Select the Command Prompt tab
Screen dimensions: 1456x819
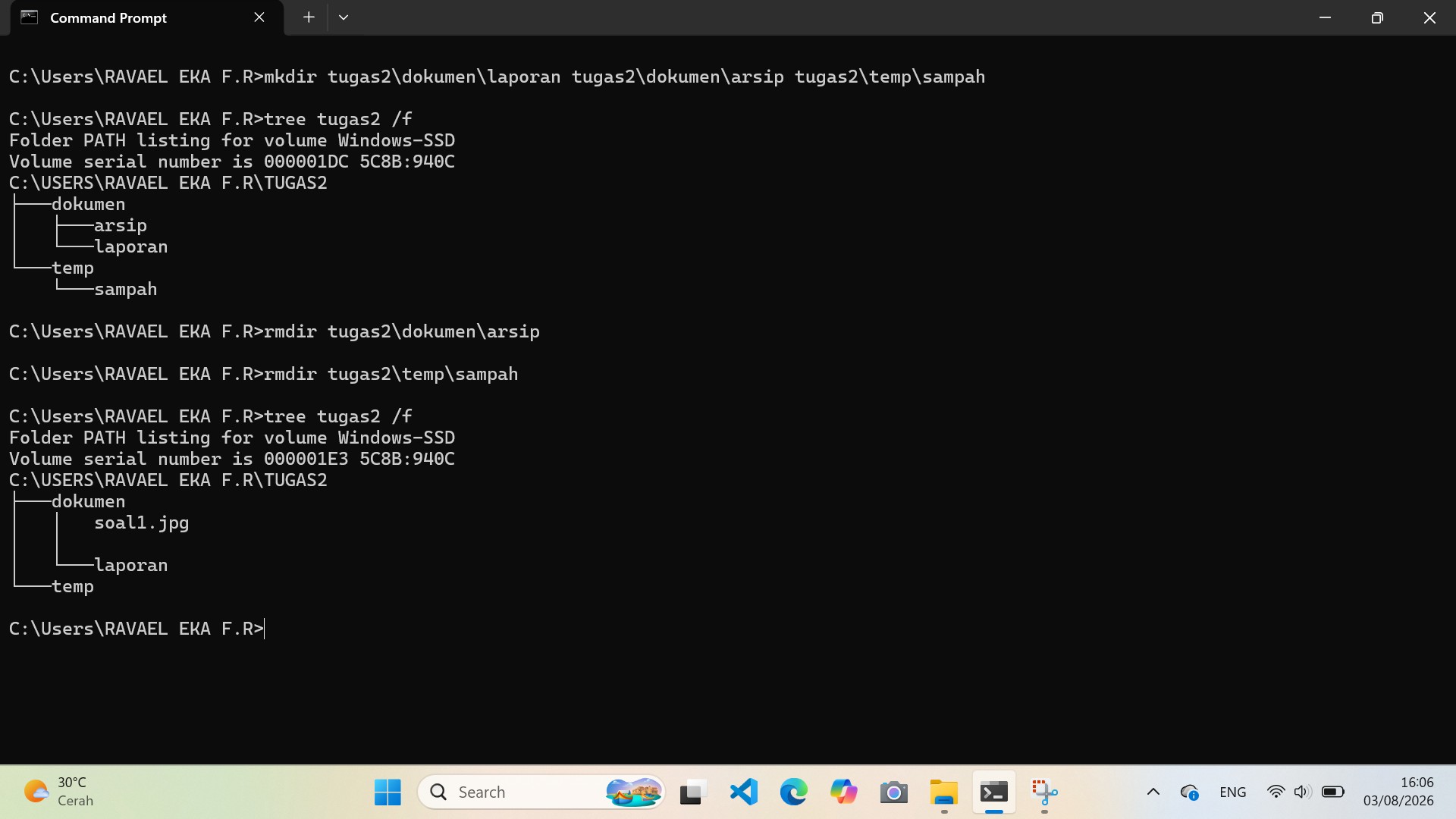147,17
